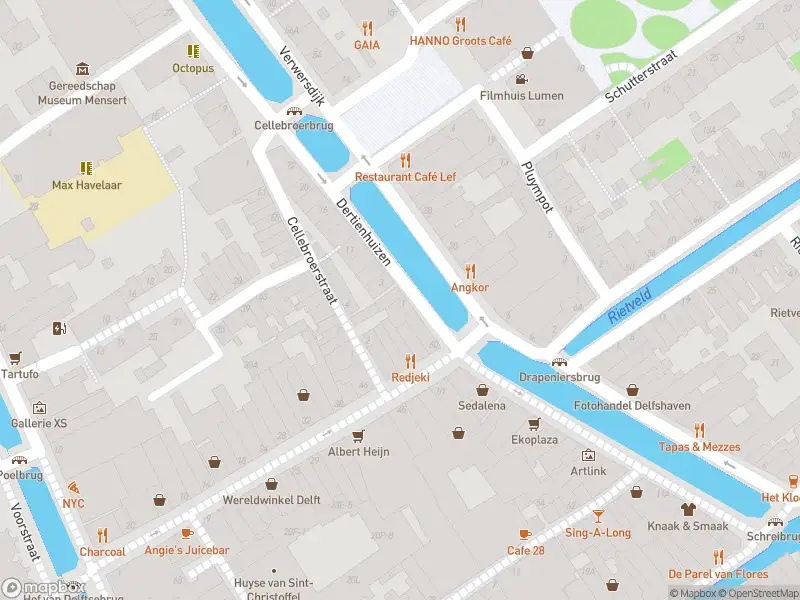Select the Sing-A-Long cocktail bar icon
This screenshot has height=600, width=800.
(x=598, y=516)
